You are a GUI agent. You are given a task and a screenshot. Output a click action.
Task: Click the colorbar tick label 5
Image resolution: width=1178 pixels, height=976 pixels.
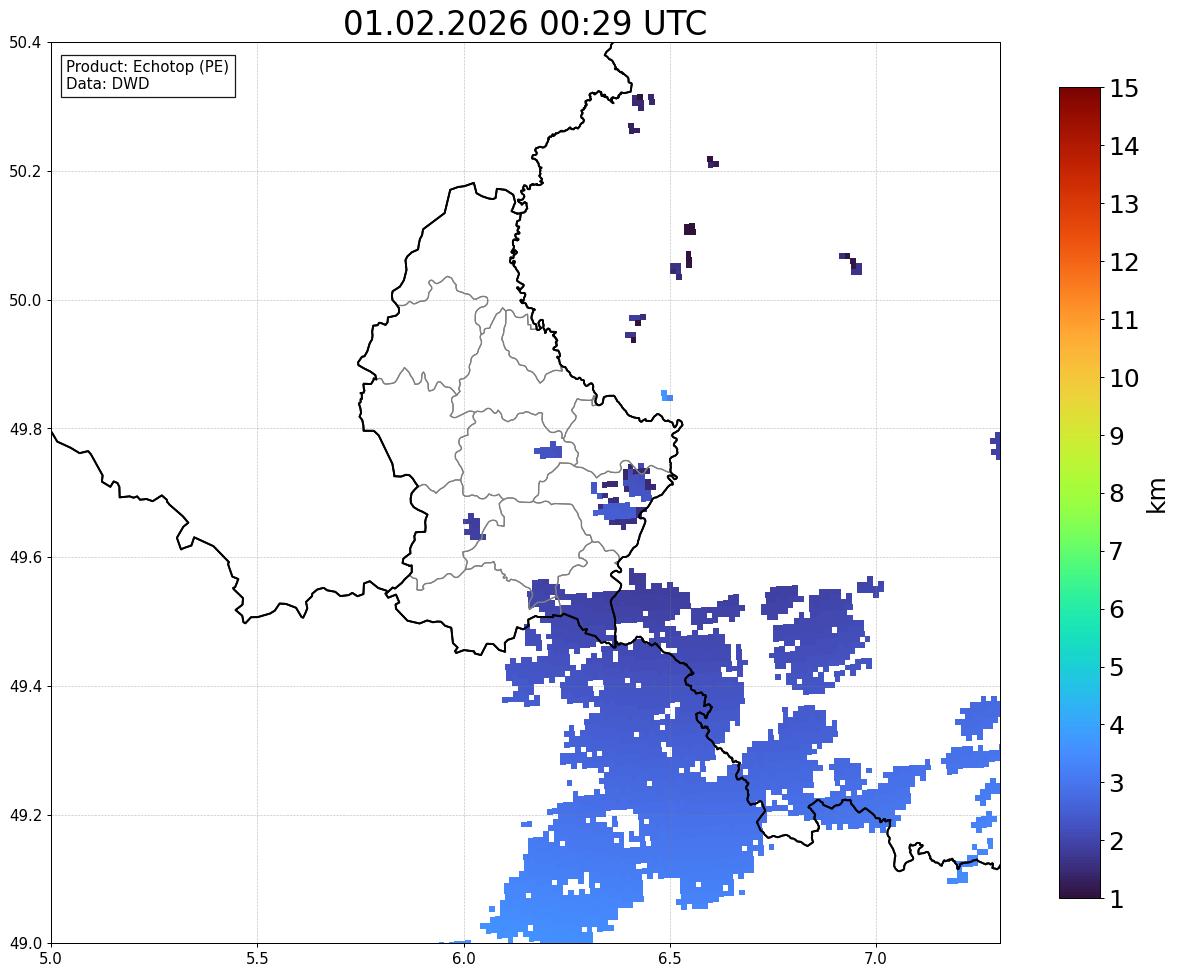click(x=1117, y=667)
